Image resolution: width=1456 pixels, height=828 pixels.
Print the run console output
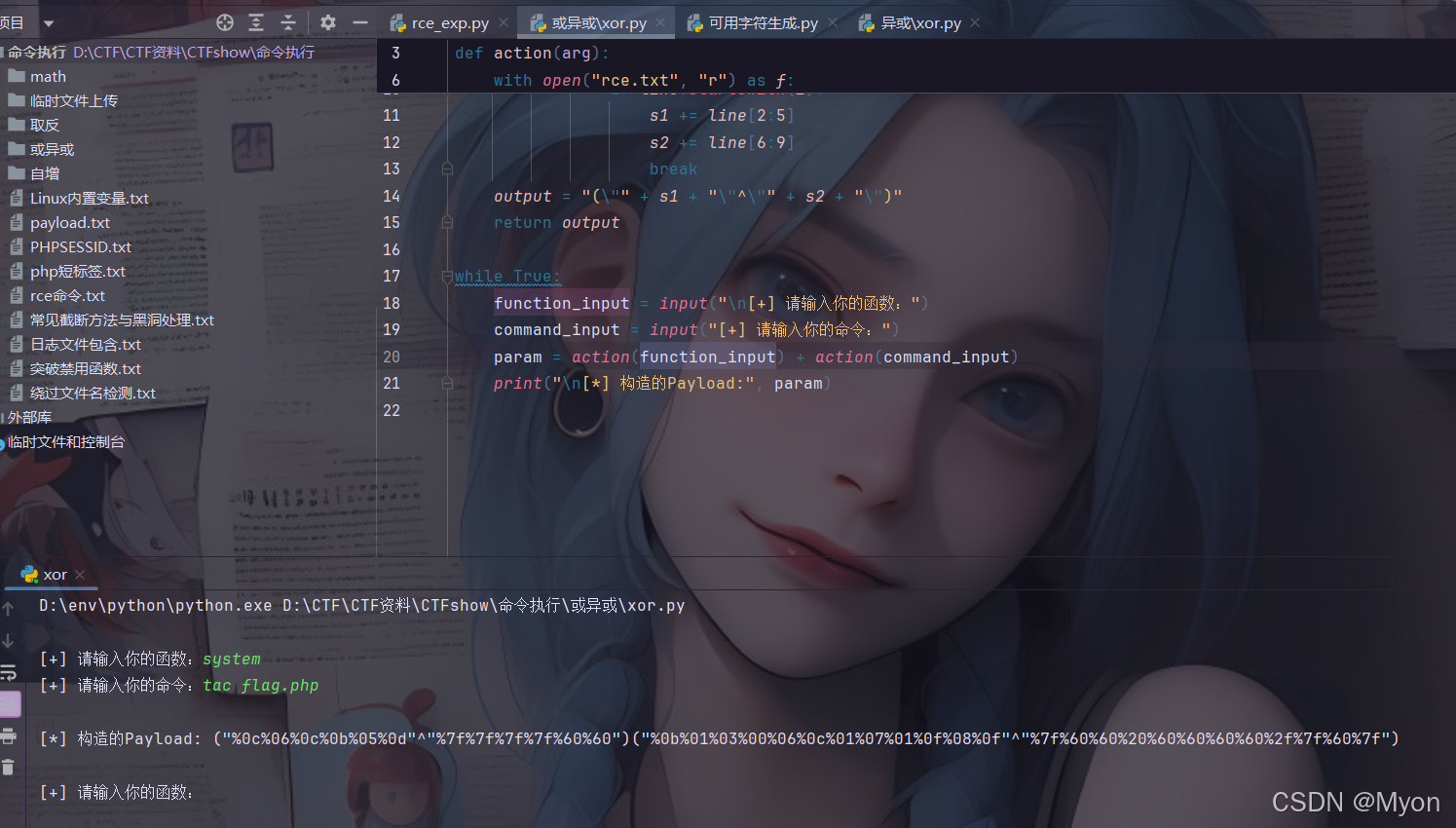pyautogui.click(x=8, y=735)
